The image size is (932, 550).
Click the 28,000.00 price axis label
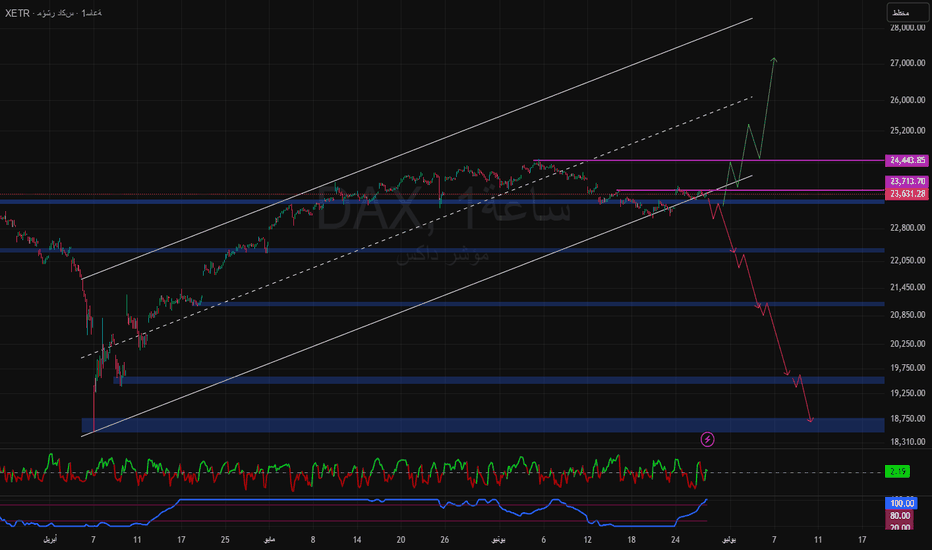click(x=908, y=27)
